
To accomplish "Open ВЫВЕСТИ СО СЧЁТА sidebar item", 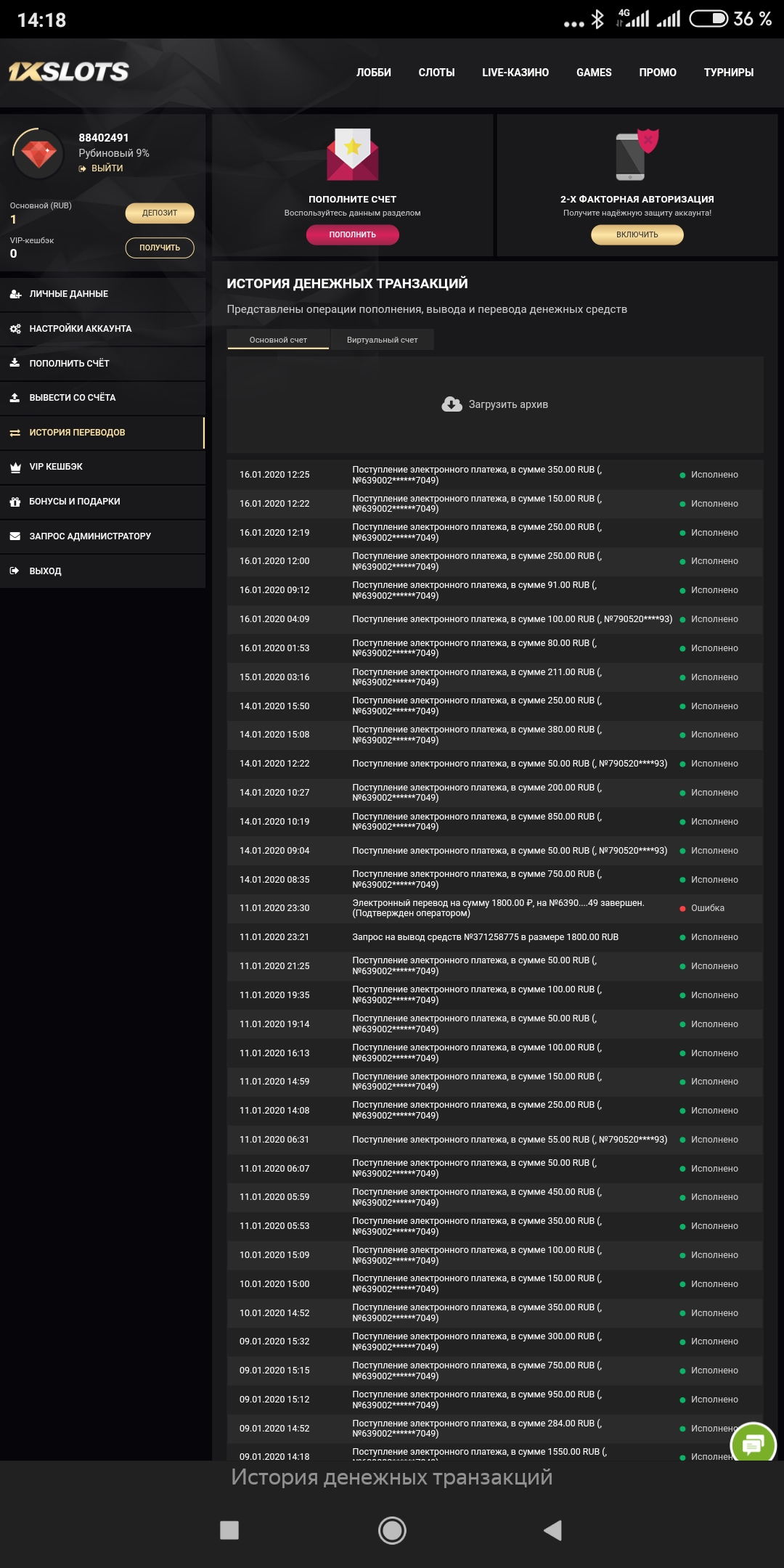I will (72, 398).
